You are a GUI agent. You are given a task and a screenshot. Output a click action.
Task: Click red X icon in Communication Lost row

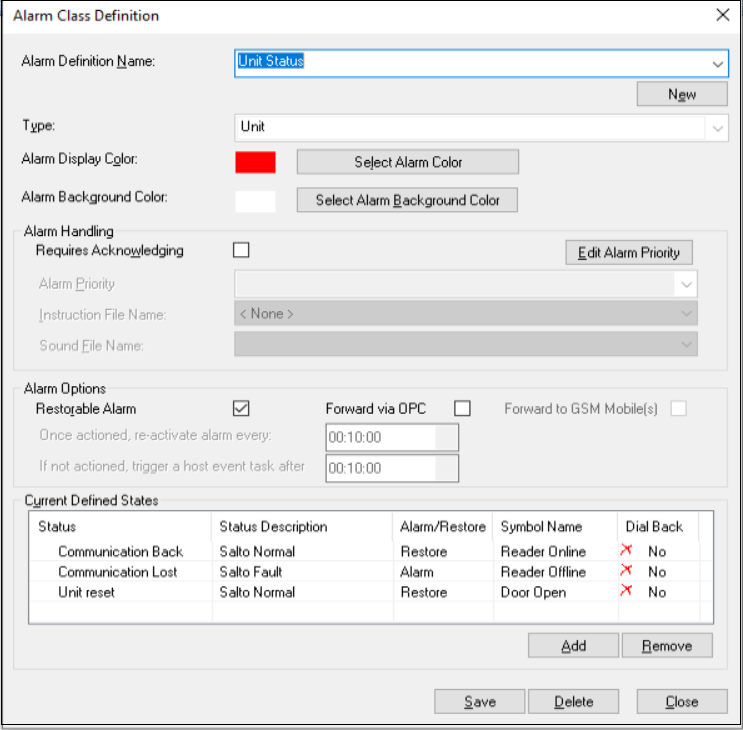[x=626, y=571]
